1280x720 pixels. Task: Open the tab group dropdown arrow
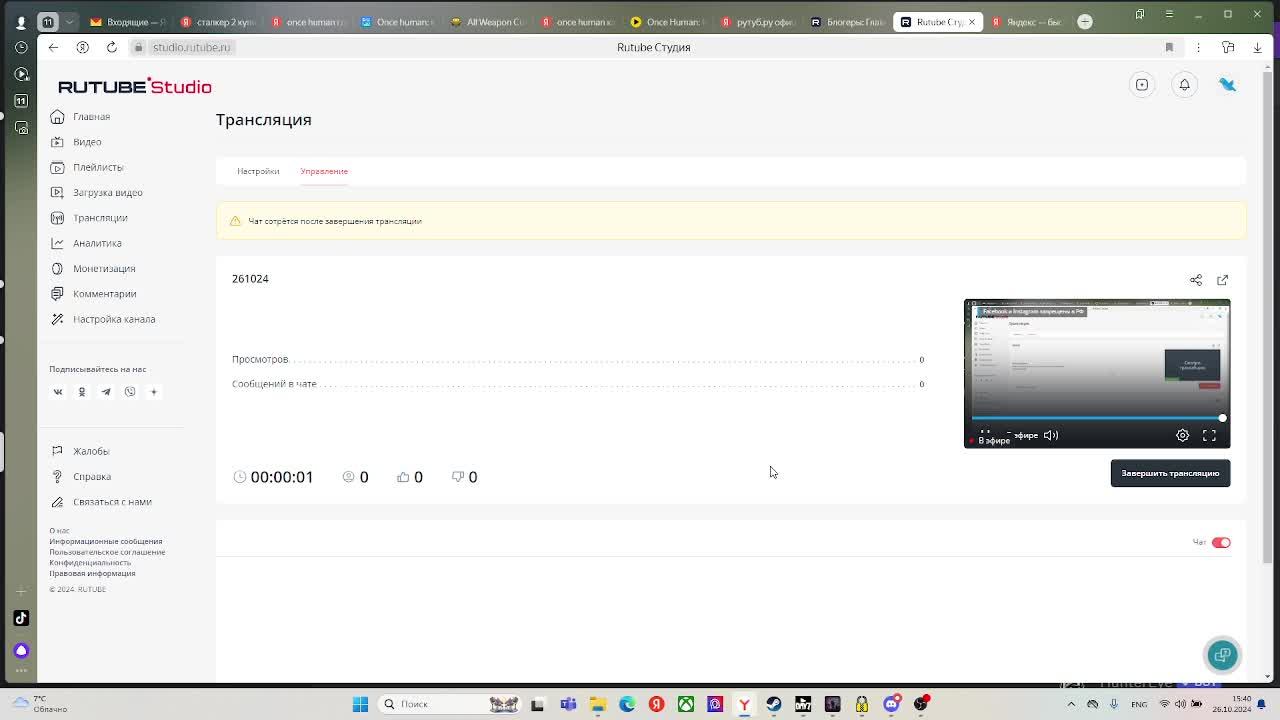pyautogui.click(x=69, y=21)
